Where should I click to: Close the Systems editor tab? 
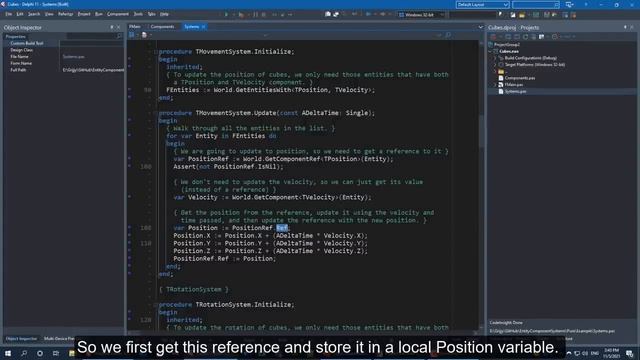[x=203, y=27]
